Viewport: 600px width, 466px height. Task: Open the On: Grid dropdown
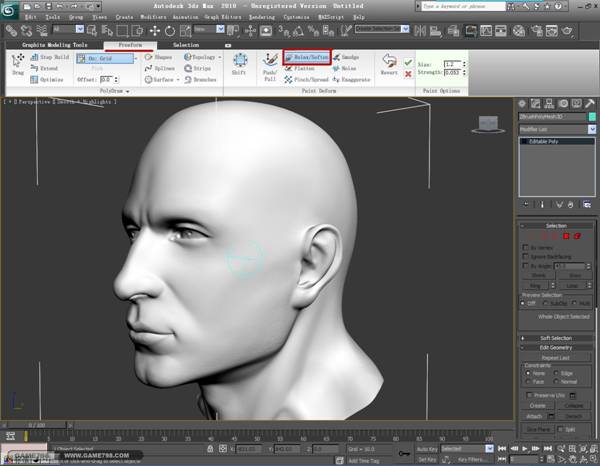107,58
